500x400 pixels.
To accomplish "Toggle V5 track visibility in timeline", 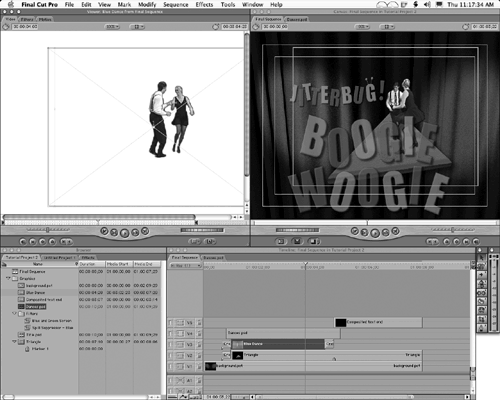I will (171, 323).
